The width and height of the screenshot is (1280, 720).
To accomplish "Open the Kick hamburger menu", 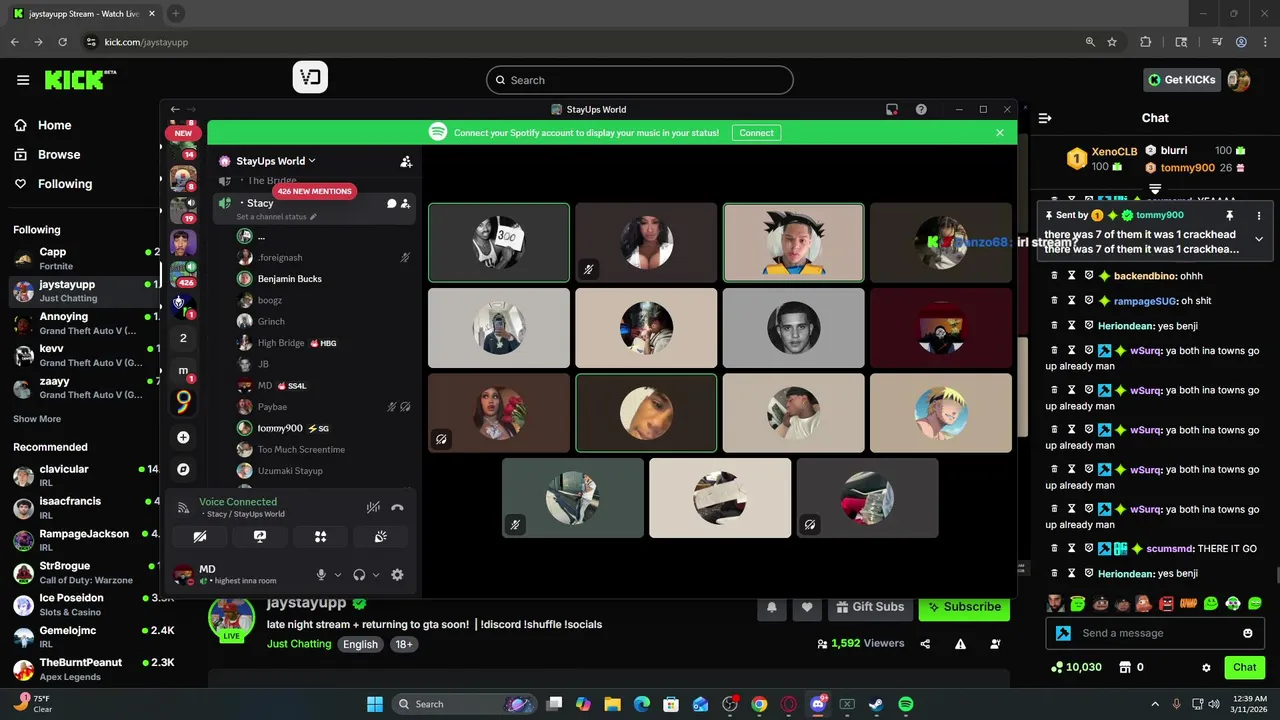I will coord(23,80).
